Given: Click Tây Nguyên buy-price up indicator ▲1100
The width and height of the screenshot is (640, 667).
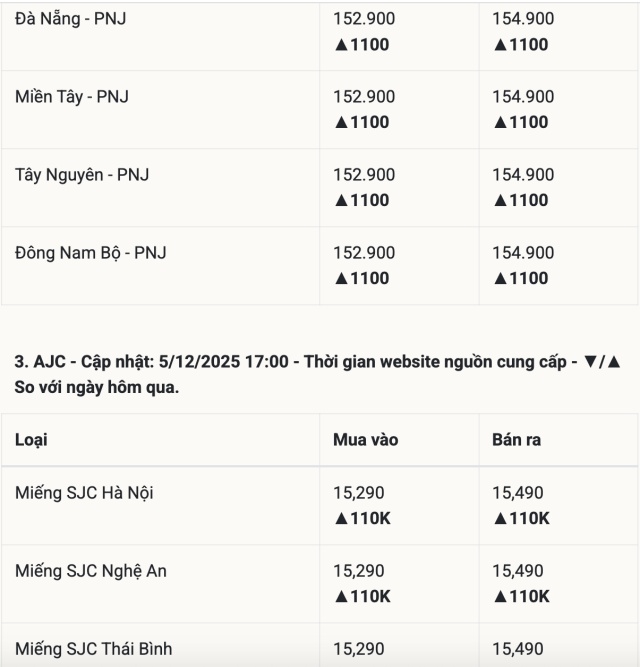Looking at the screenshot, I should click(362, 200).
